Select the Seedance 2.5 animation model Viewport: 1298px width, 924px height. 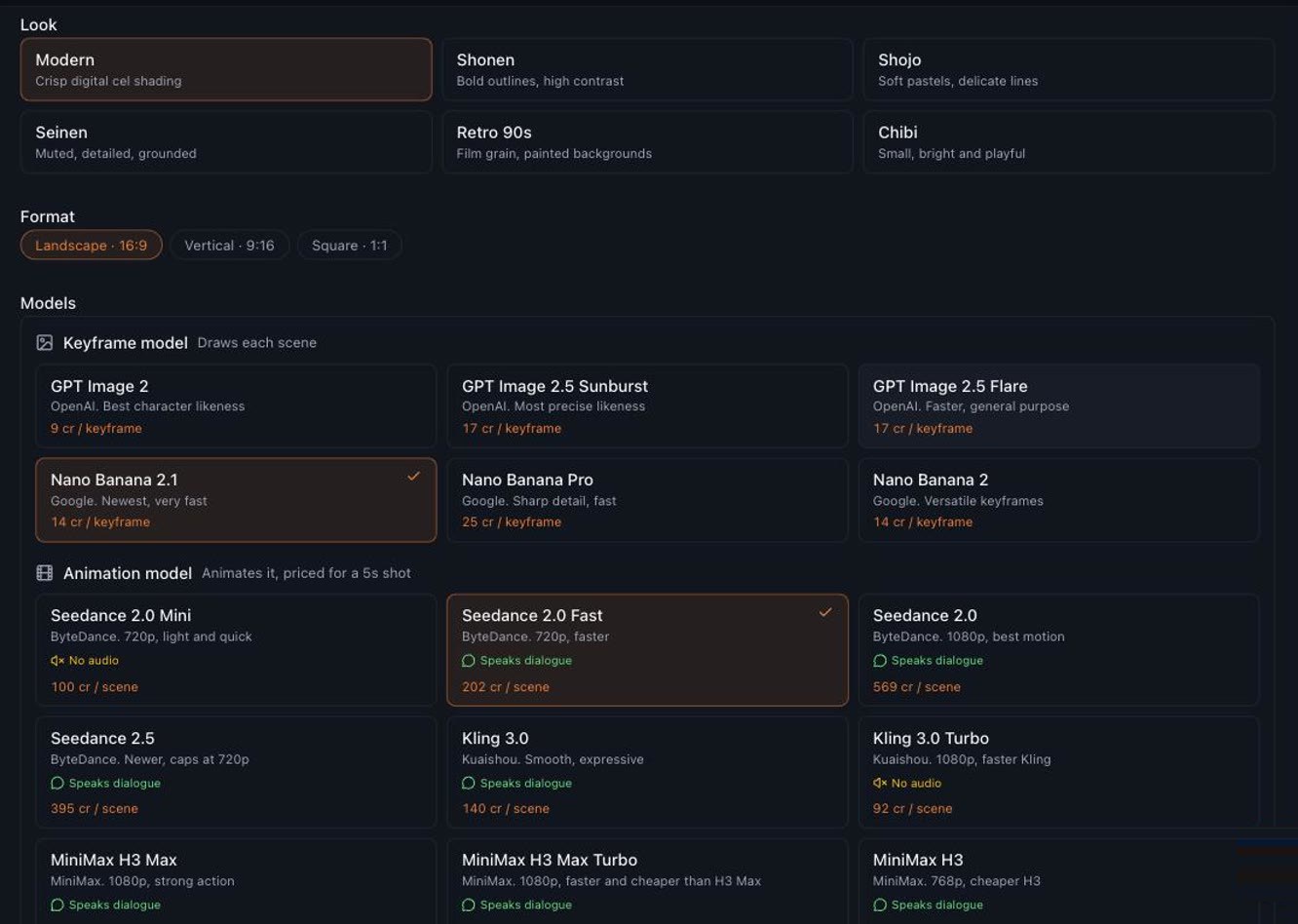[236, 773]
